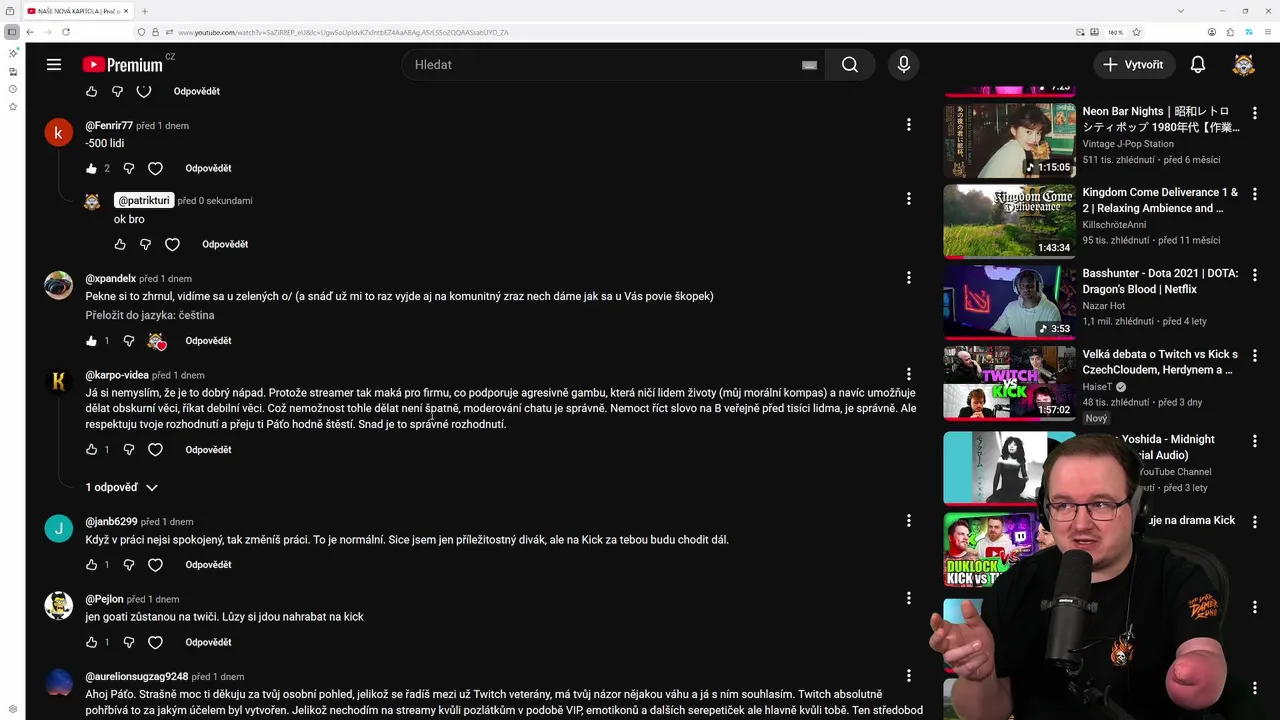This screenshot has height=720, width=1280.
Task: Dislike the comment by @Fenrir77
Action: (x=128, y=168)
